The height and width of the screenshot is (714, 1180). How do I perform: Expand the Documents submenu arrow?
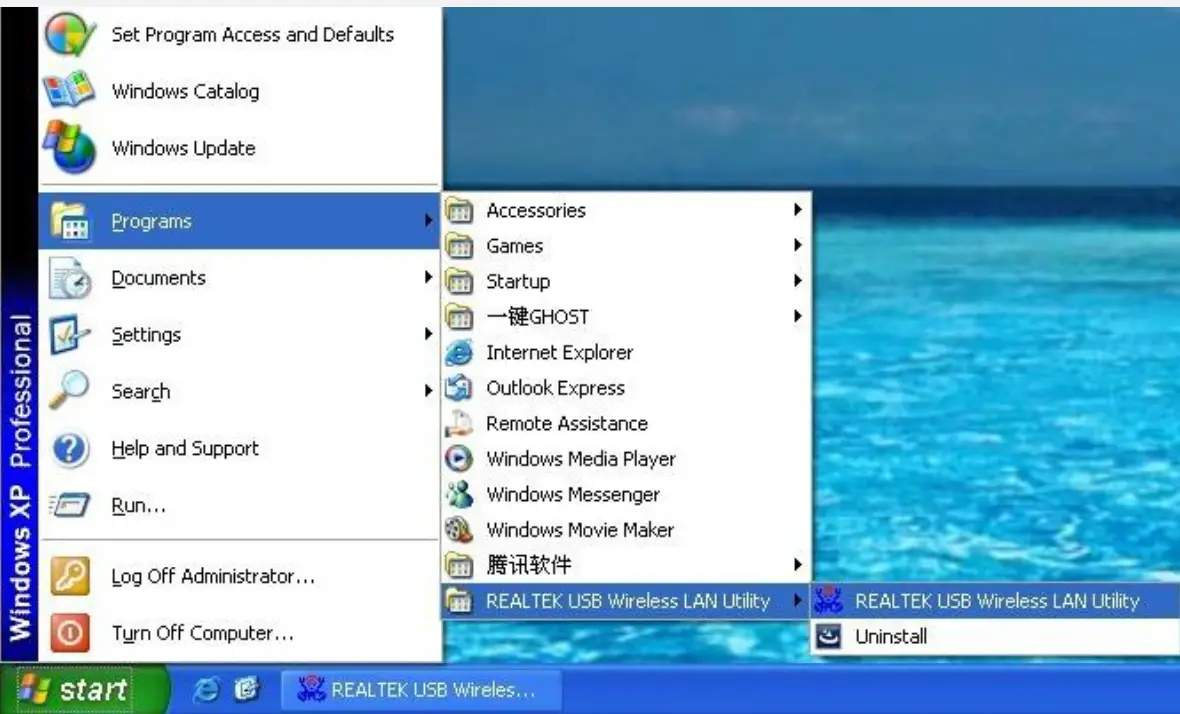428,277
